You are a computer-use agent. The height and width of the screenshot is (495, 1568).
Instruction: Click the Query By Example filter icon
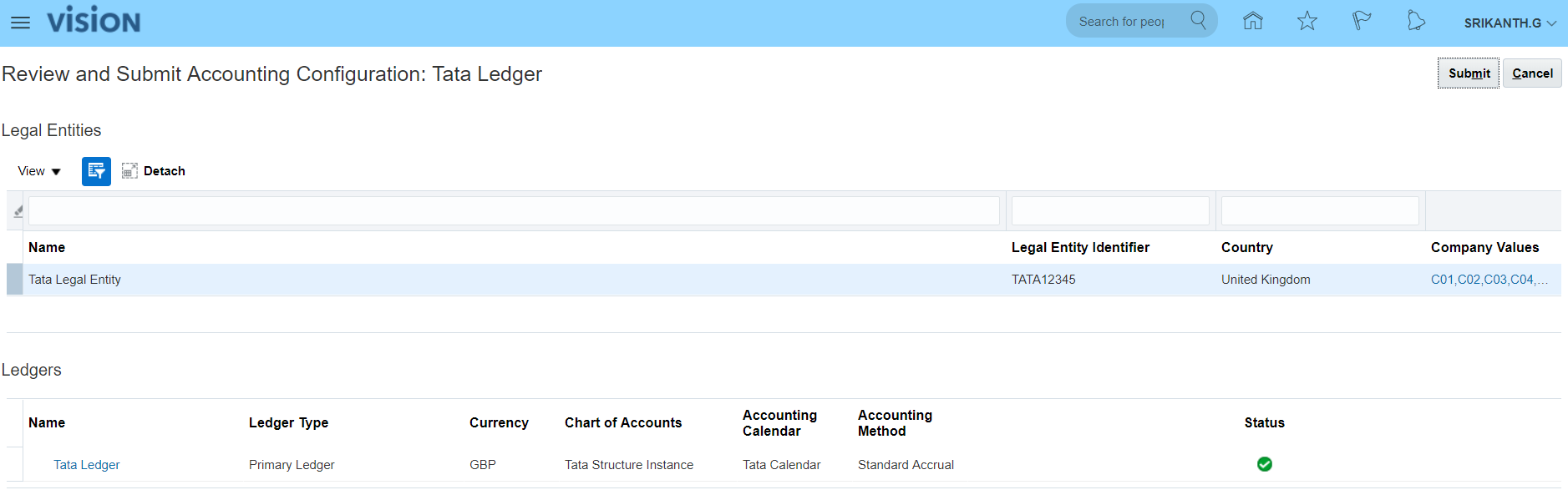click(x=96, y=171)
